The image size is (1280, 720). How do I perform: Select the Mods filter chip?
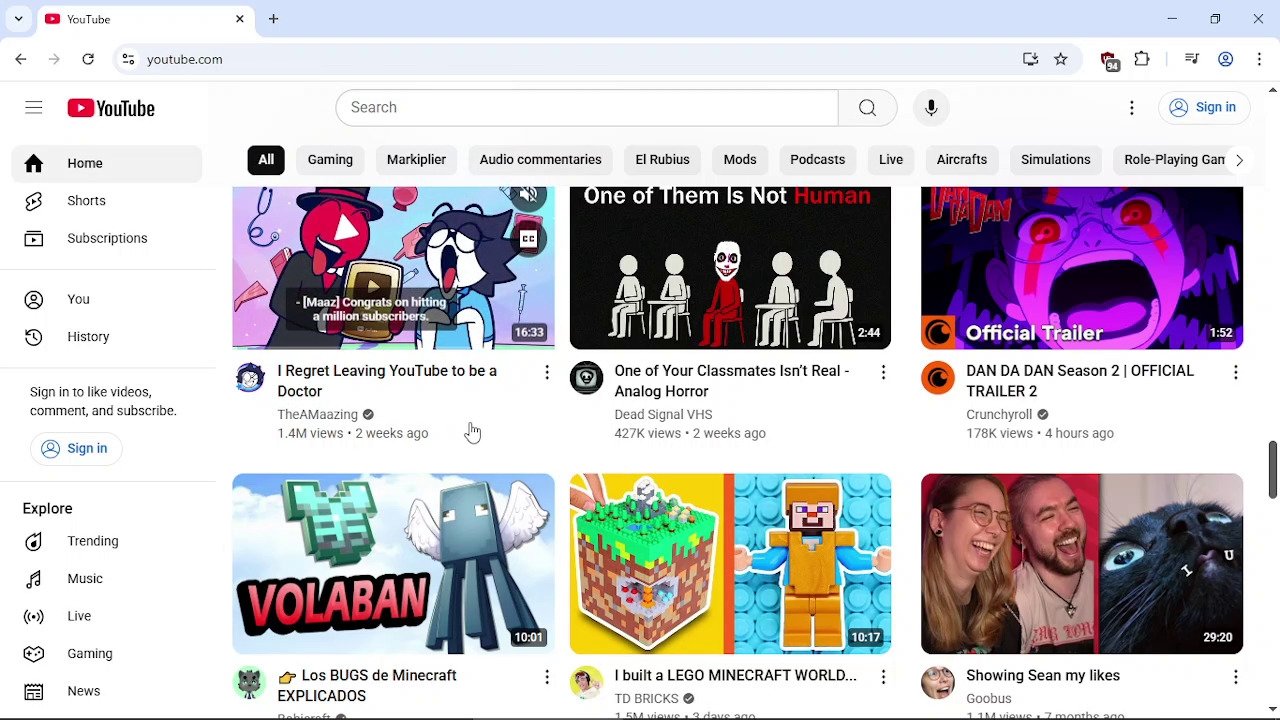[740, 160]
